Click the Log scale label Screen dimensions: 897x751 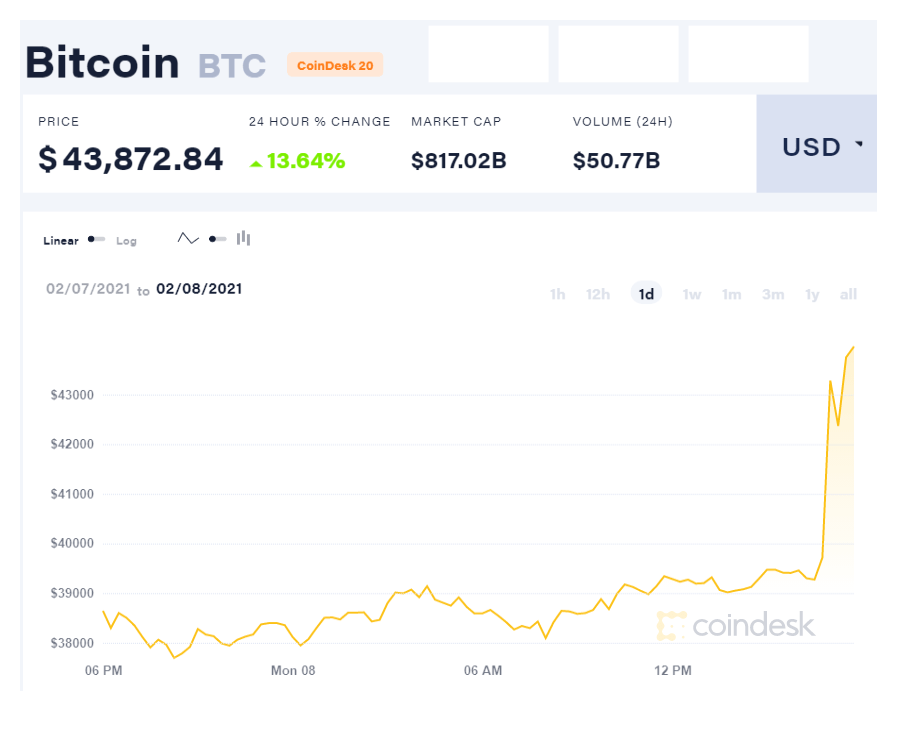126,241
